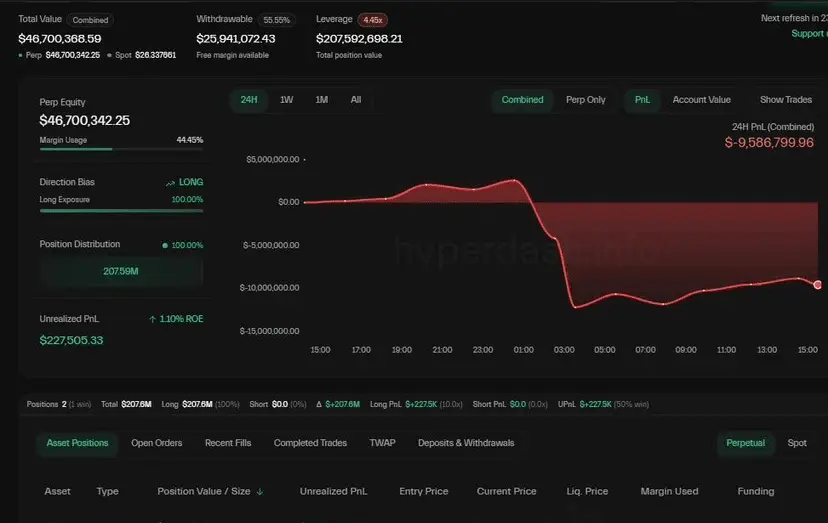
Task: Switch chart to 1W range
Action: click(x=286, y=100)
